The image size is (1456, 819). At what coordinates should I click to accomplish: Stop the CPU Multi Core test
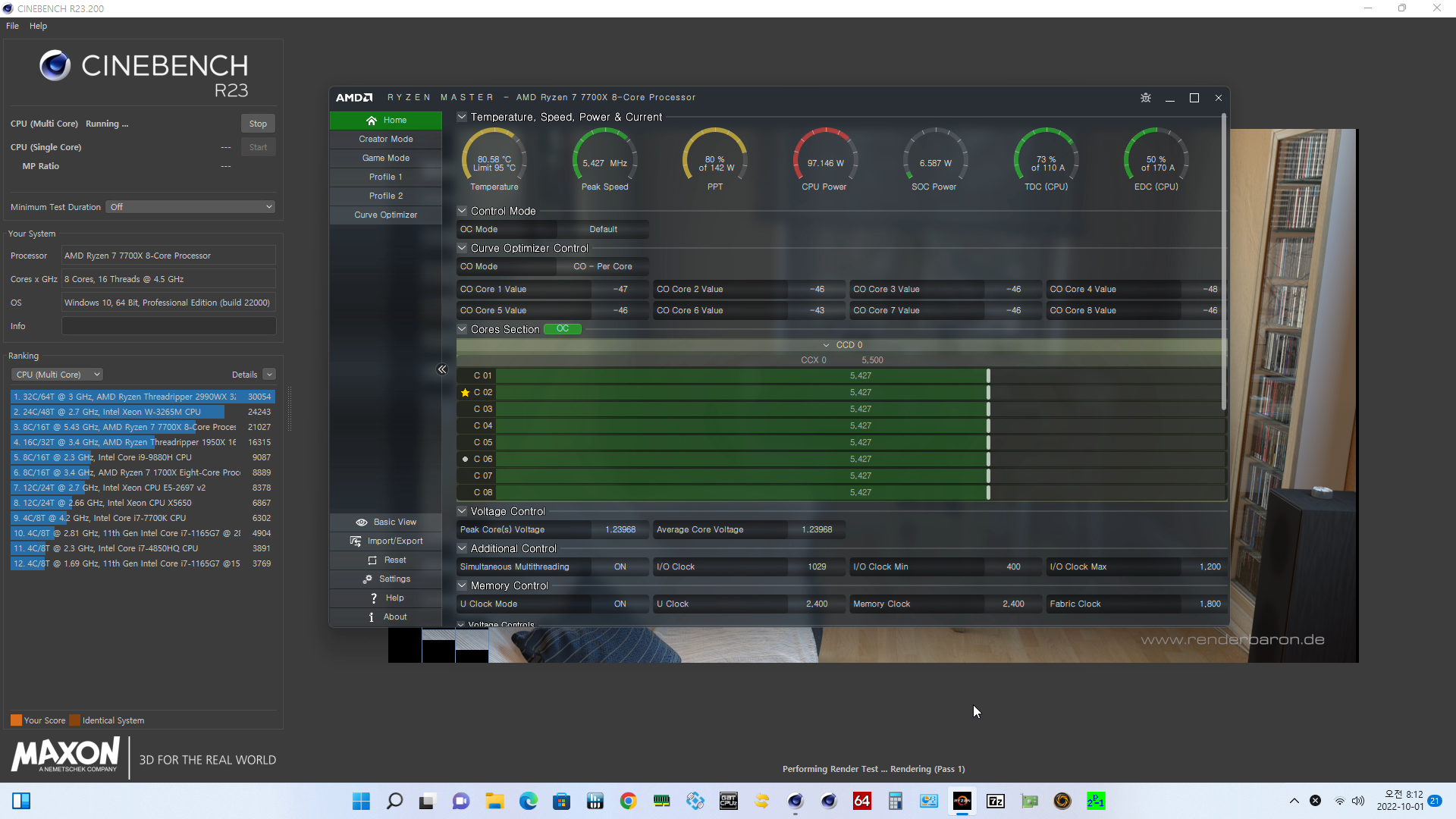pyautogui.click(x=258, y=124)
